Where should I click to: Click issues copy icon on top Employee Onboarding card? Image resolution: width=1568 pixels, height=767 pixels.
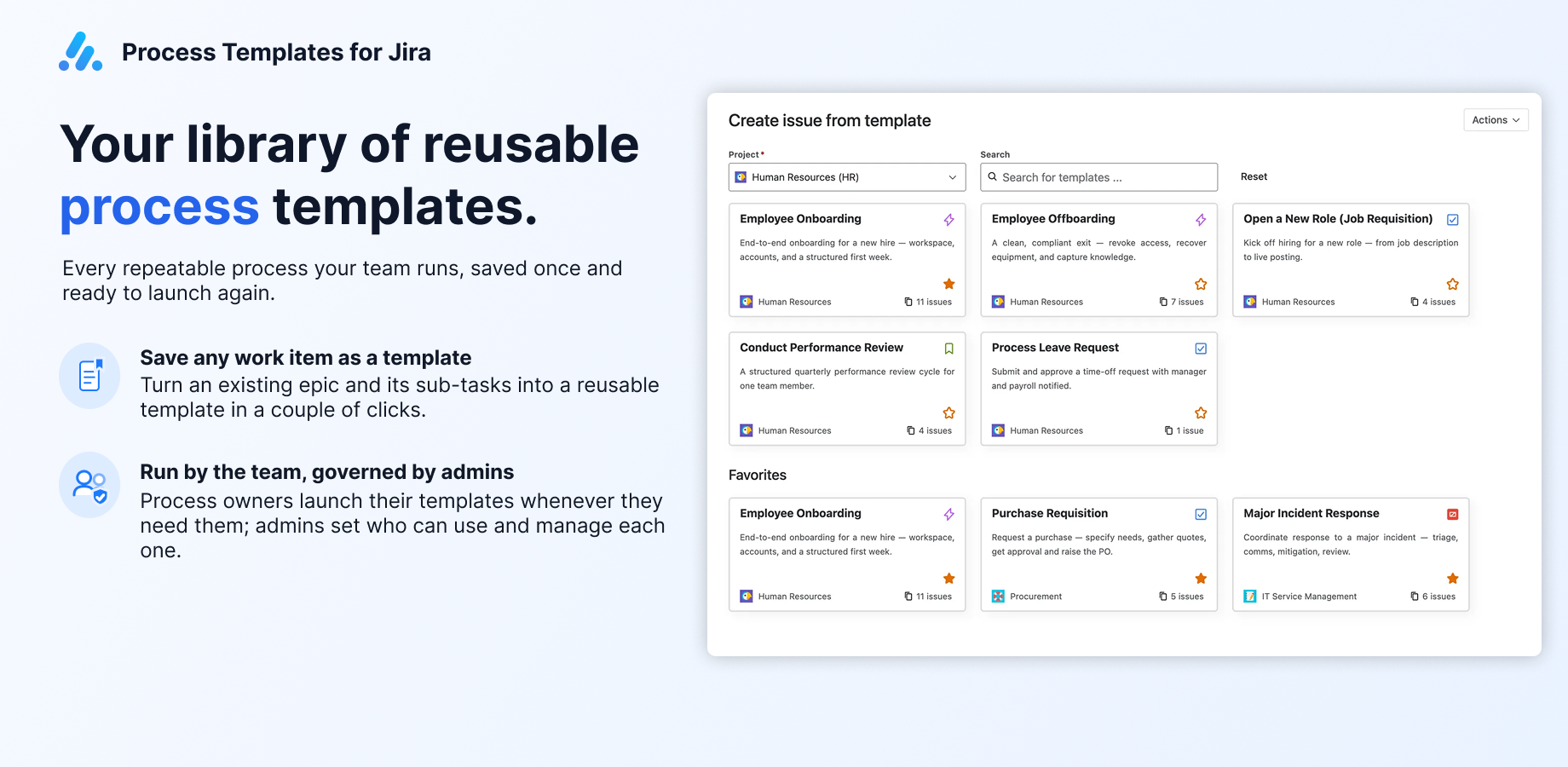[908, 302]
